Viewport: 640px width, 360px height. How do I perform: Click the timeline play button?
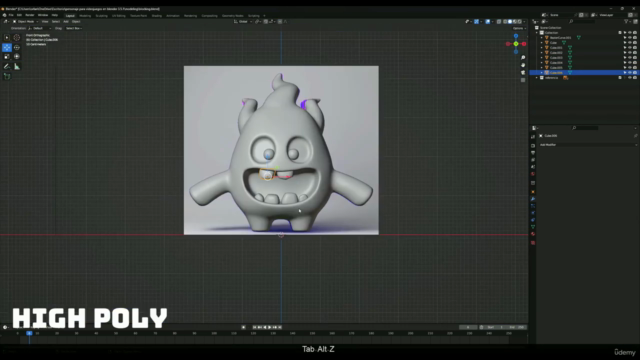click(x=269, y=327)
